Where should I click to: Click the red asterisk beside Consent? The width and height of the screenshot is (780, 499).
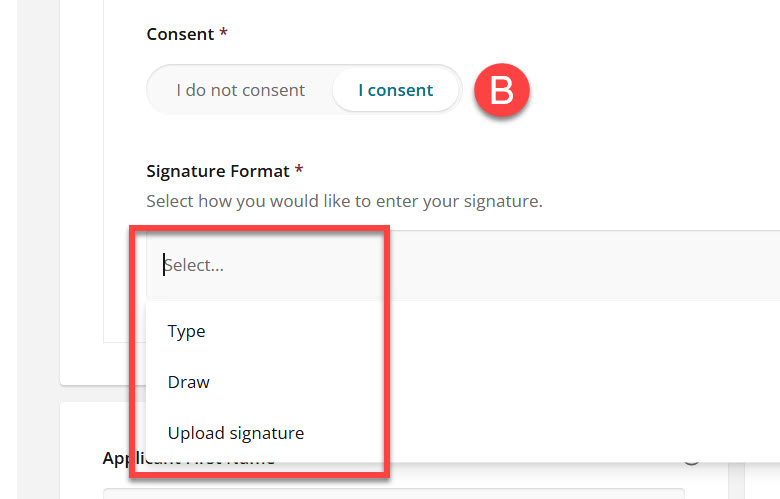[223, 32]
